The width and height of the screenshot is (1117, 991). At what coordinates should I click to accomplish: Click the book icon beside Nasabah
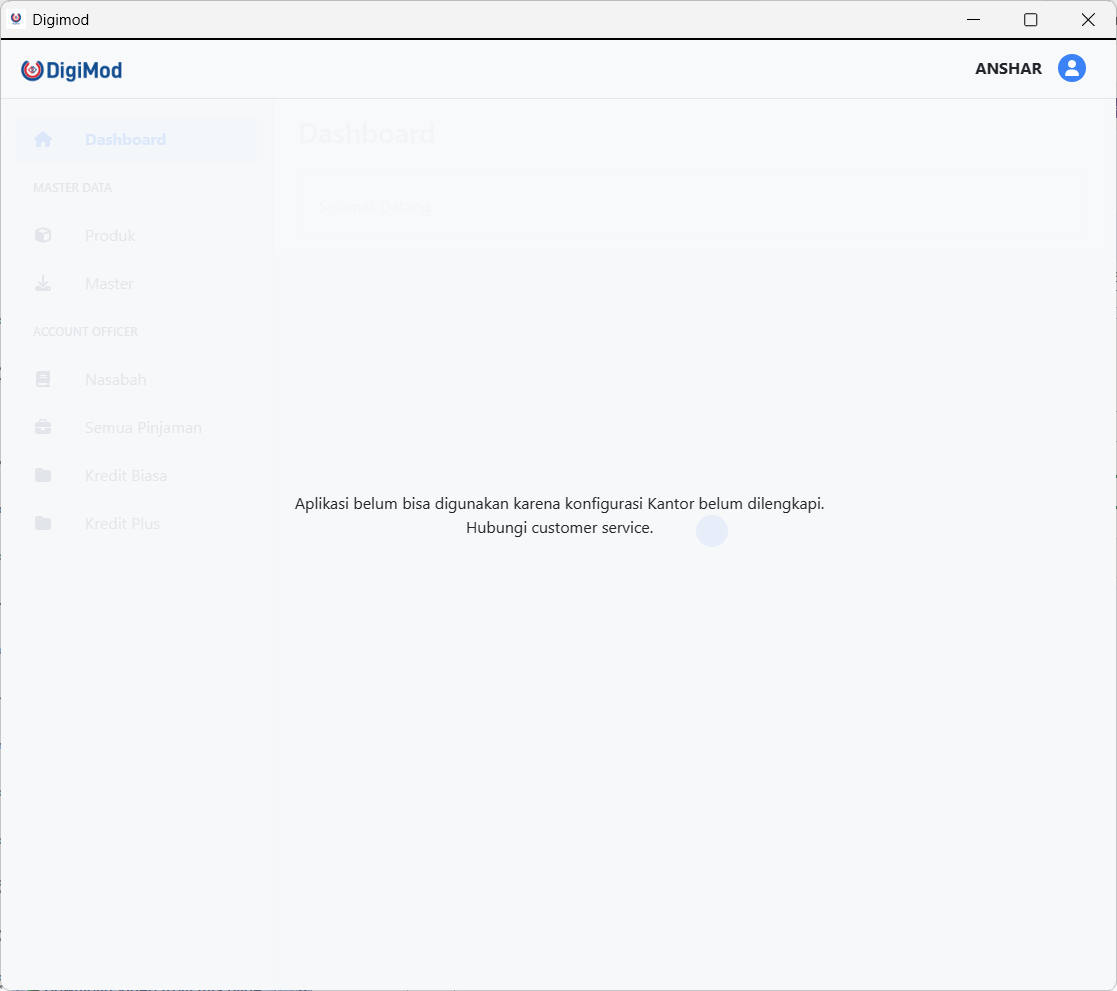43,380
